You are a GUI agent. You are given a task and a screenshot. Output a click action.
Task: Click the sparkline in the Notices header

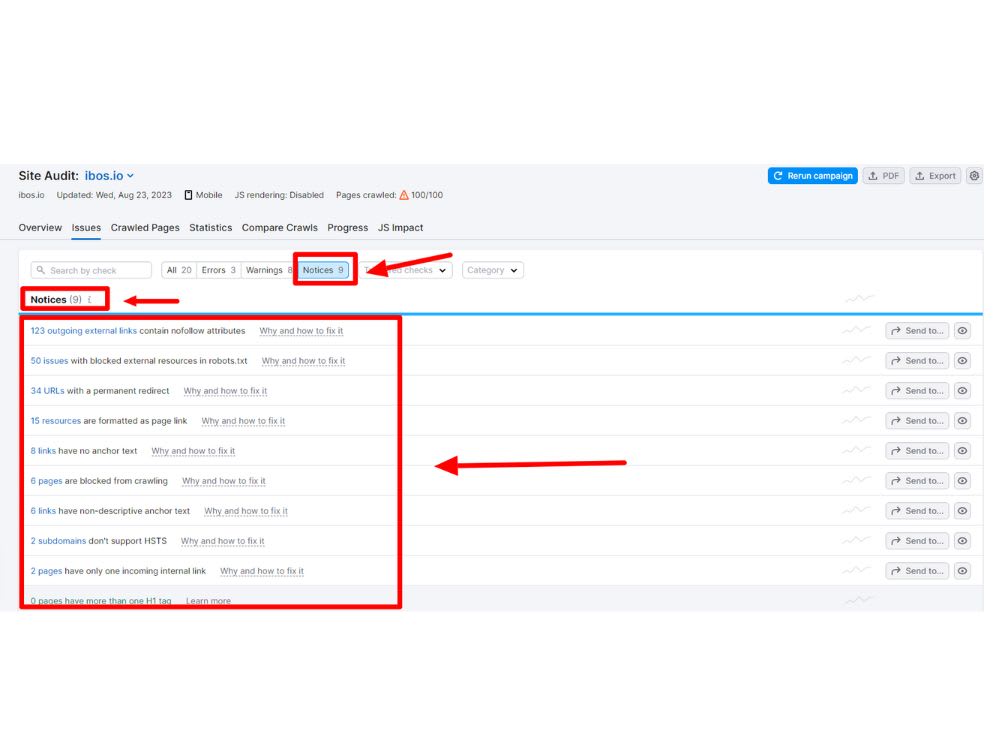point(859,298)
